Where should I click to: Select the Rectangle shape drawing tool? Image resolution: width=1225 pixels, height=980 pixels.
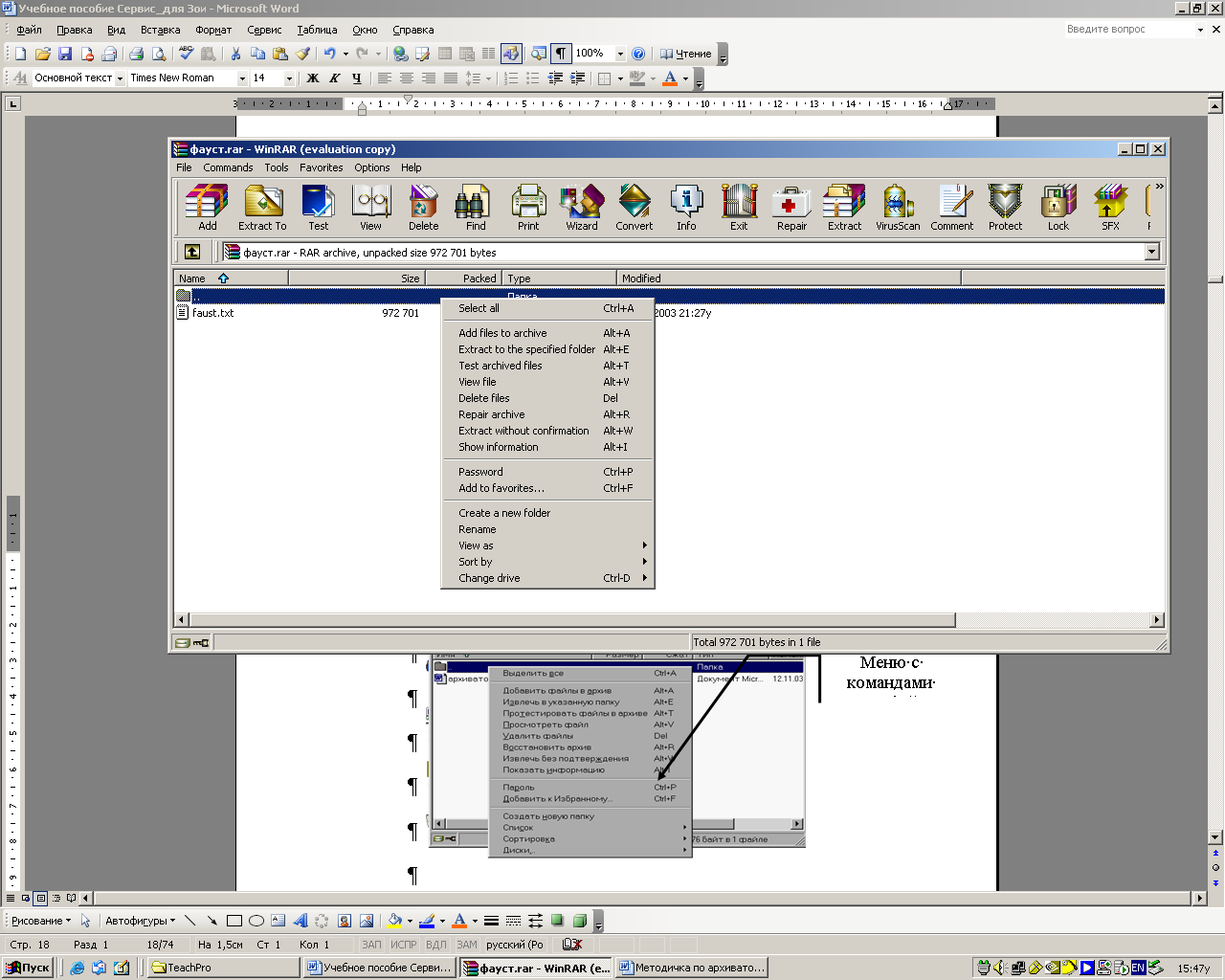234,921
